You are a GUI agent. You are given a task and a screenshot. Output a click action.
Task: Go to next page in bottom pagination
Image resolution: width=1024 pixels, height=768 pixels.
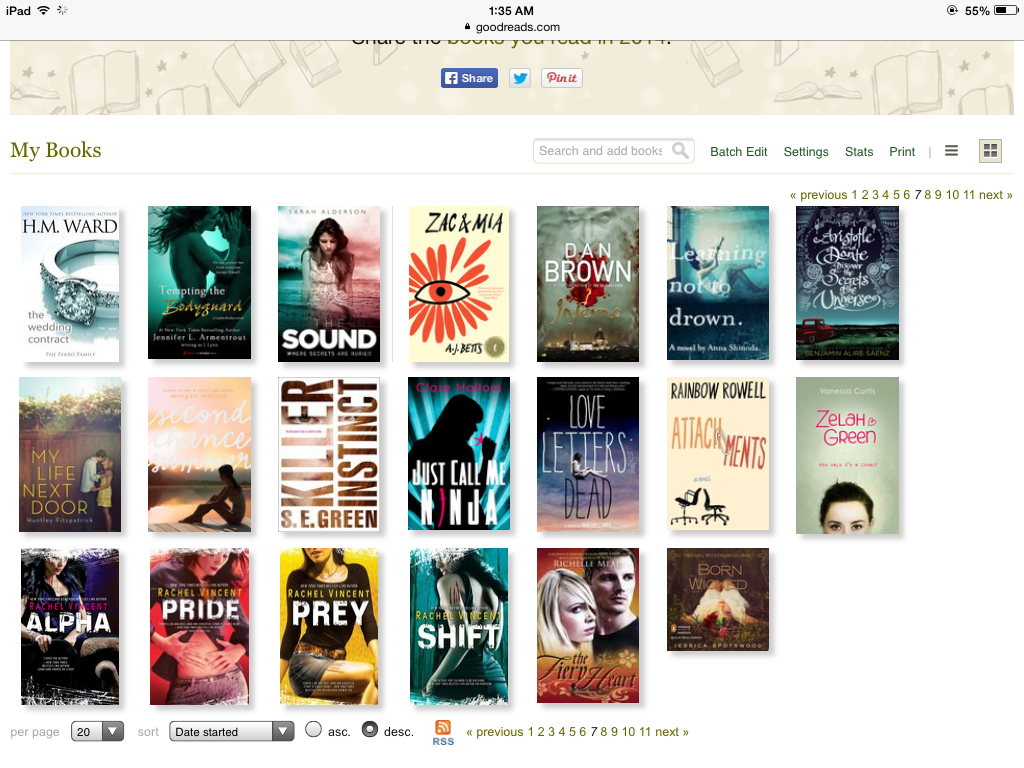[671, 731]
